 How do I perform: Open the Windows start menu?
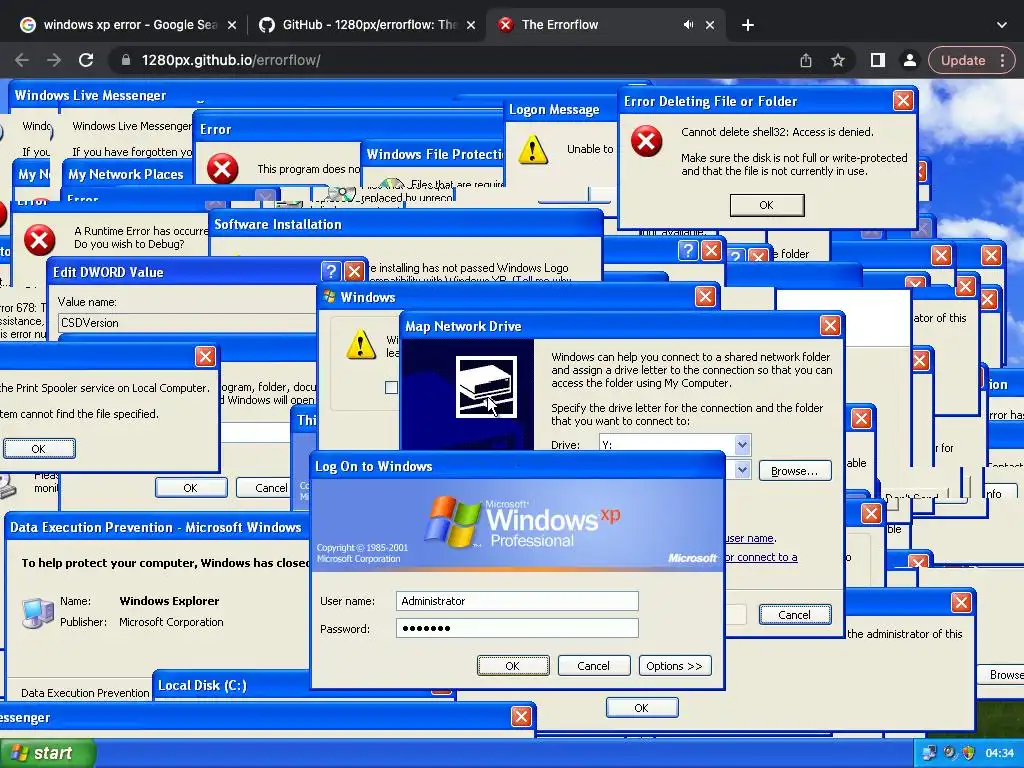click(47, 753)
